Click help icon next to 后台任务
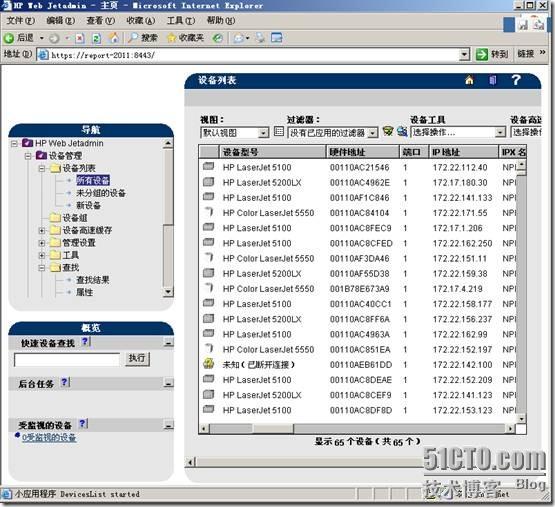Image resolution: width=555 pixels, height=507 pixels. pos(64,382)
